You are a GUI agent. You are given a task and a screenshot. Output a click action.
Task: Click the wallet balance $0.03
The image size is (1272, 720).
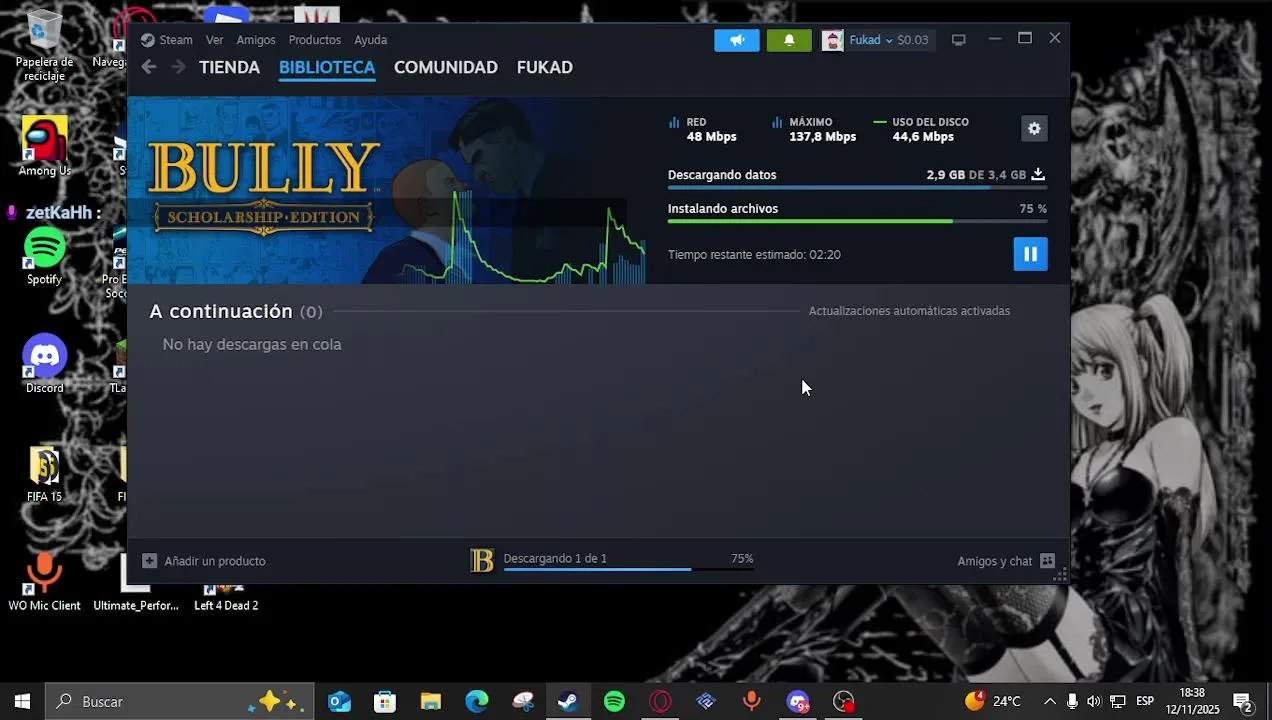[913, 40]
